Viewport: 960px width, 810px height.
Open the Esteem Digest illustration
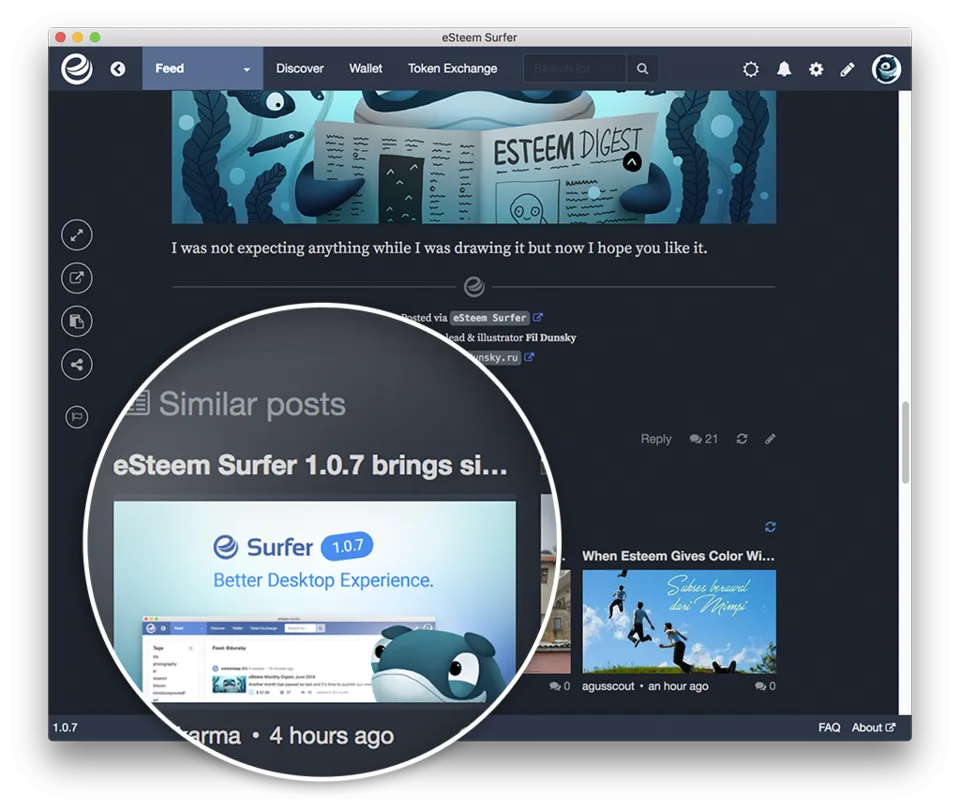pyautogui.click(x=473, y=157)
